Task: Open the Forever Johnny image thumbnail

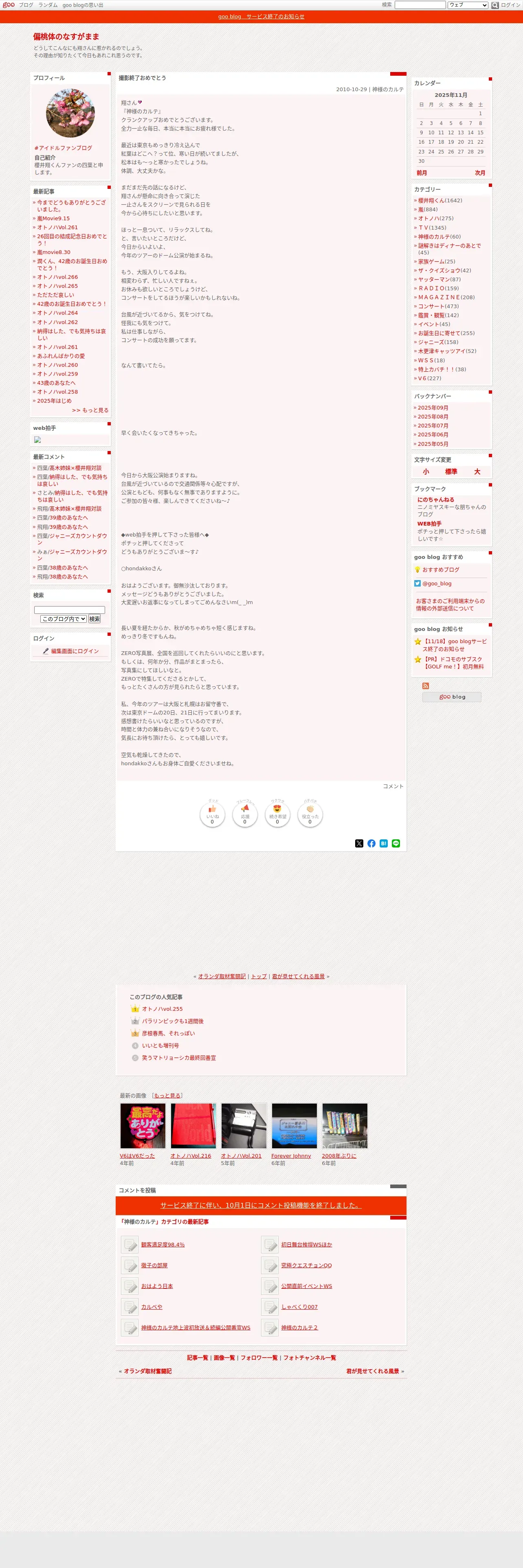Action: (294, 1126)
